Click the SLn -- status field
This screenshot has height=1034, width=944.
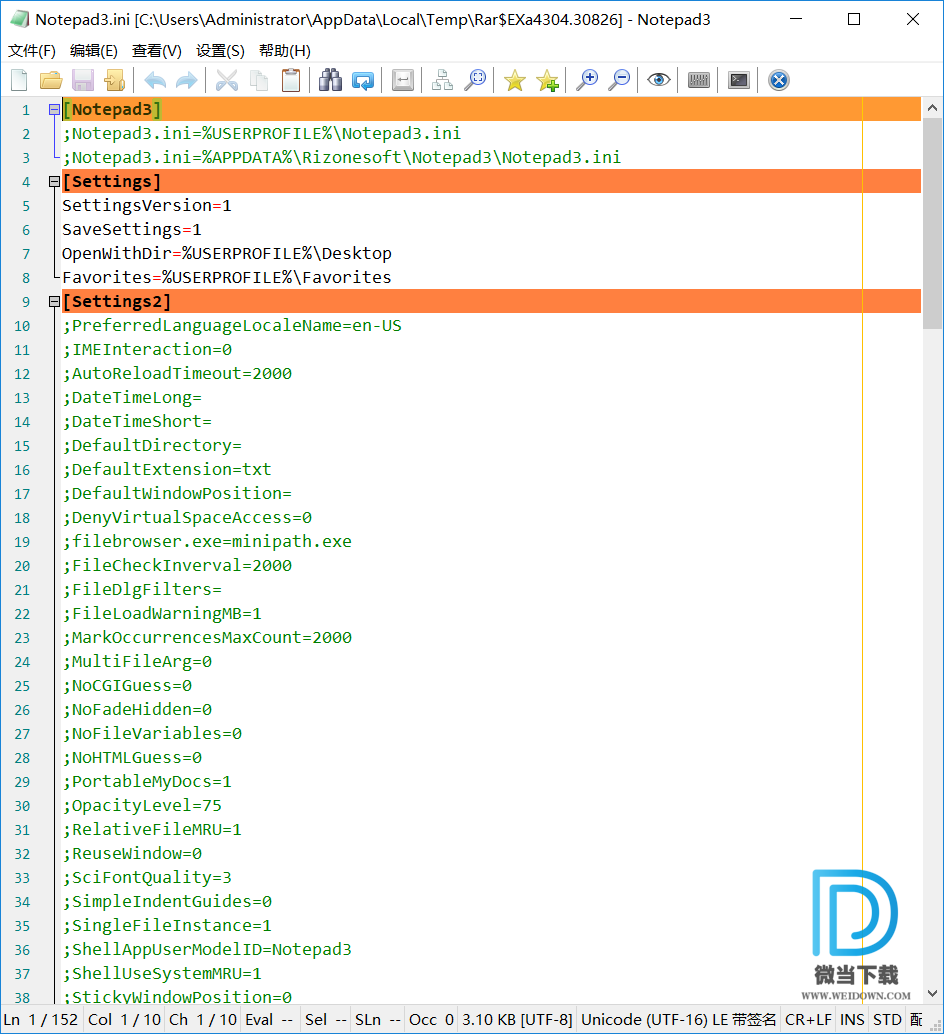(x=378, y=1019)
